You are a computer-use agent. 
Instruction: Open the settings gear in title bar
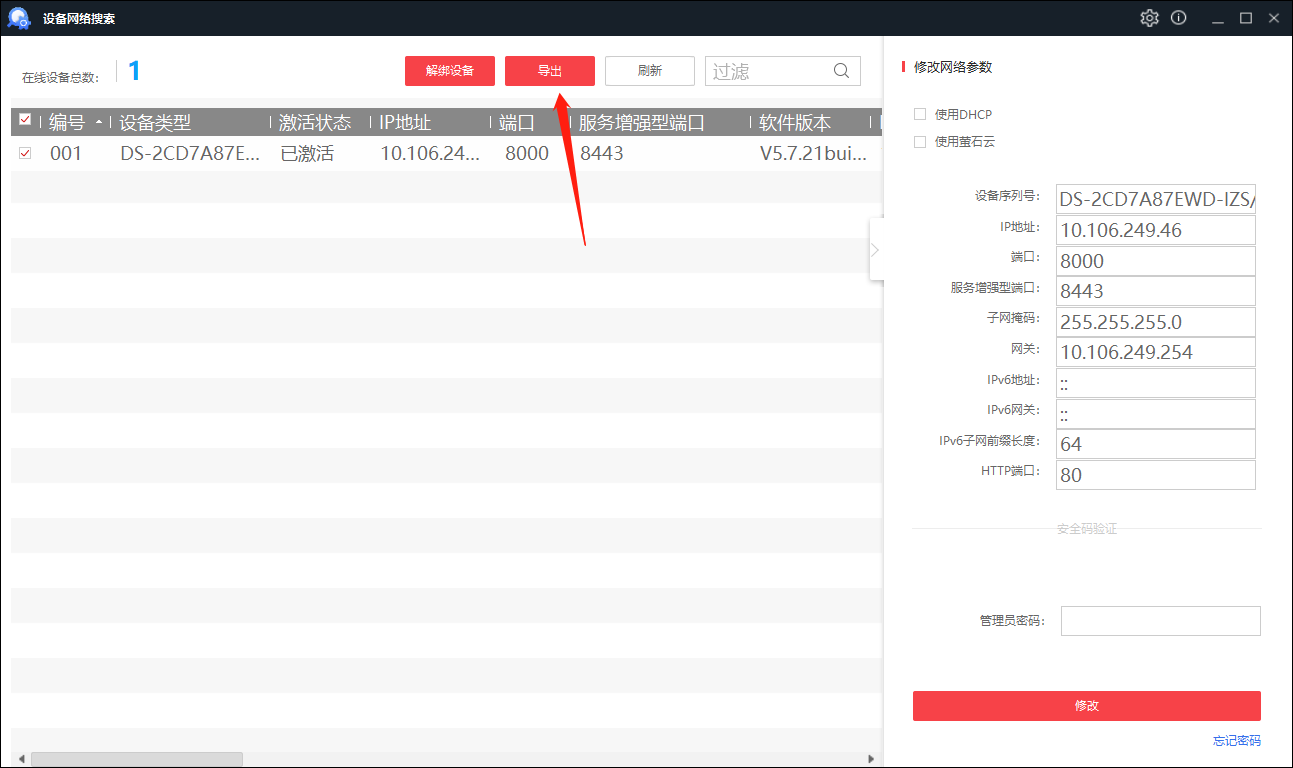pos(1149,18)
